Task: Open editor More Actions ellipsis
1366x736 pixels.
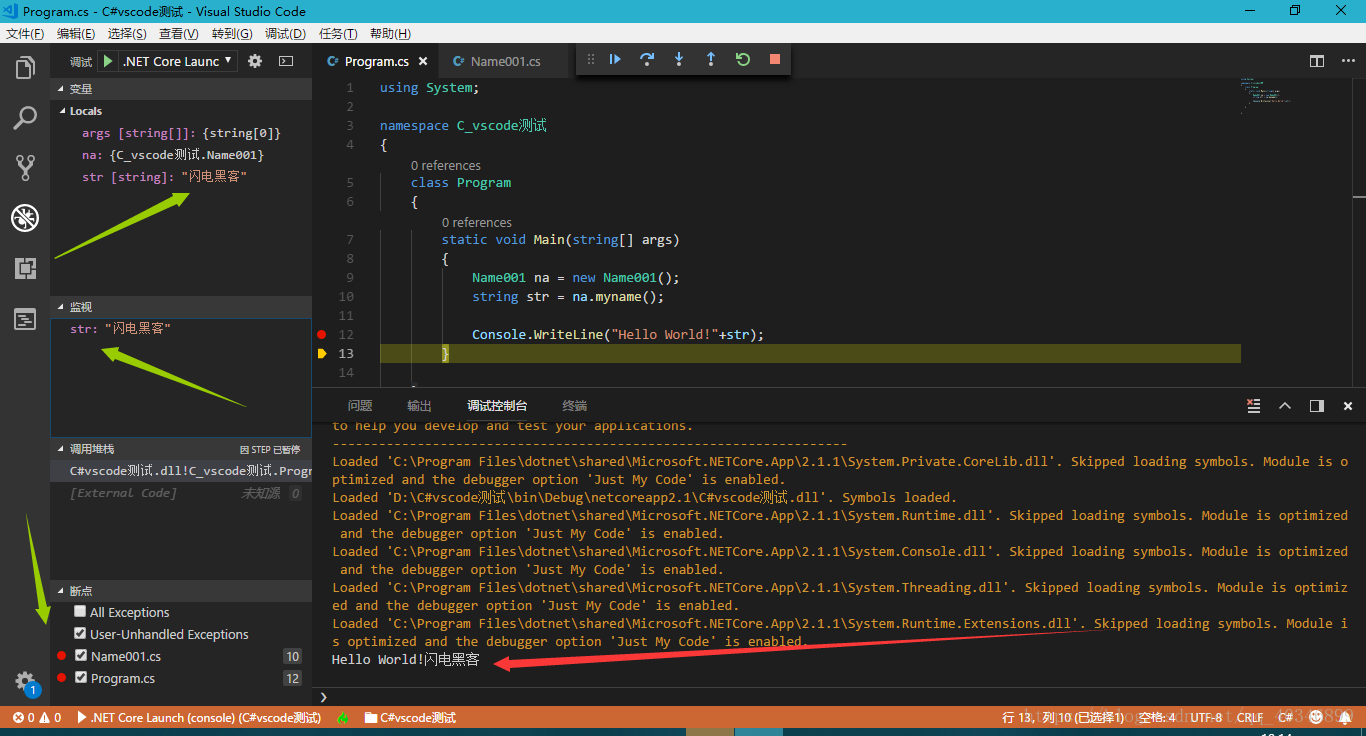Action: [x=1347, y=61]
